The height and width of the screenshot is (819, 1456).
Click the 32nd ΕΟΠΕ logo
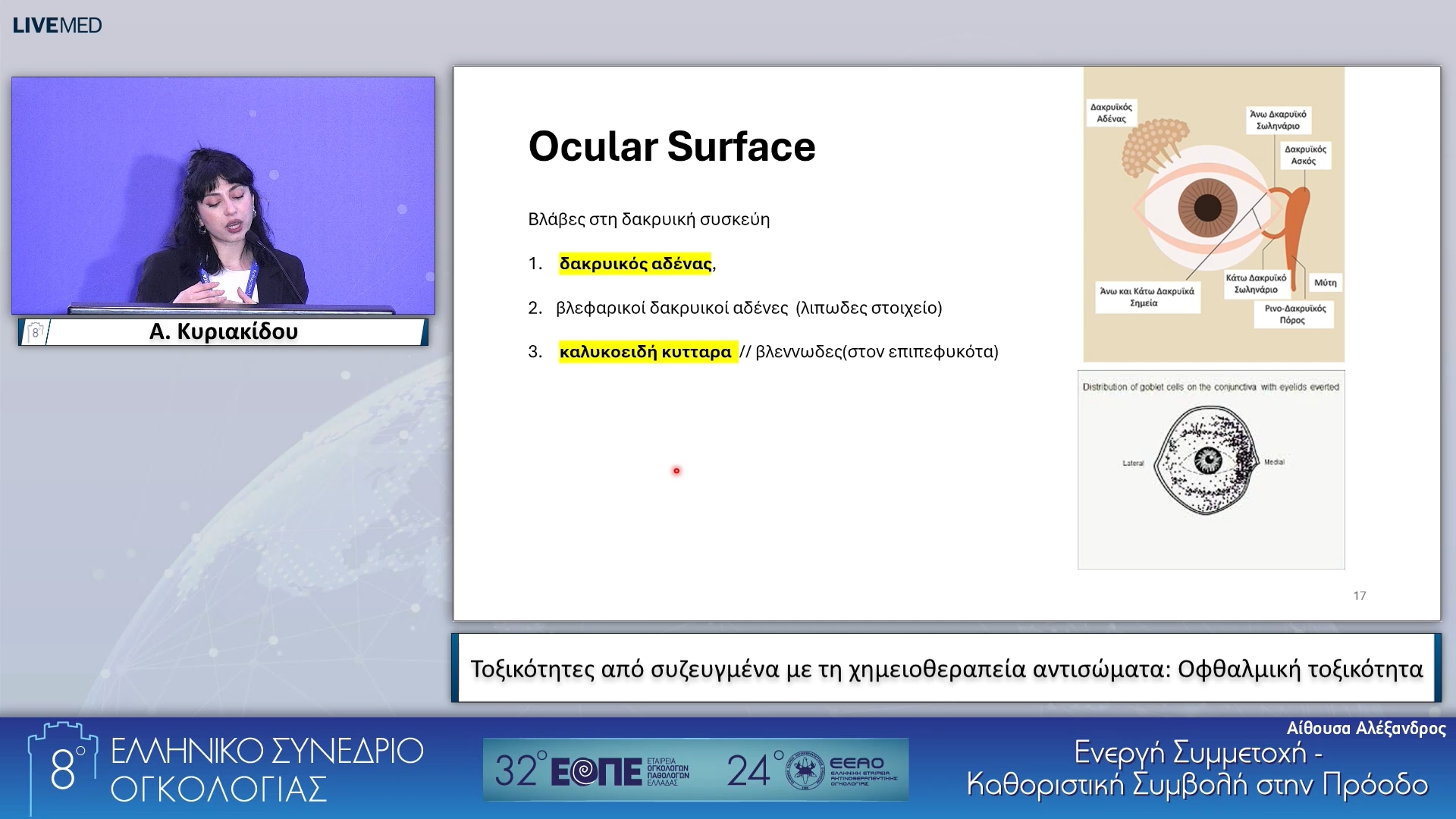(x=591, y=770)
